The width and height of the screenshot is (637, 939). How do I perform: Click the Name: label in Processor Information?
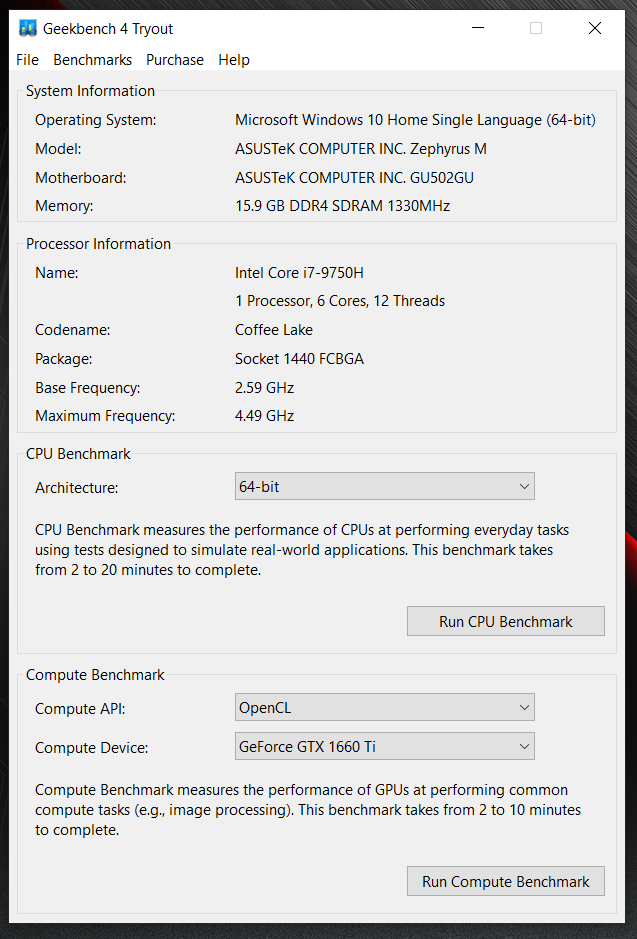[56, 273]
